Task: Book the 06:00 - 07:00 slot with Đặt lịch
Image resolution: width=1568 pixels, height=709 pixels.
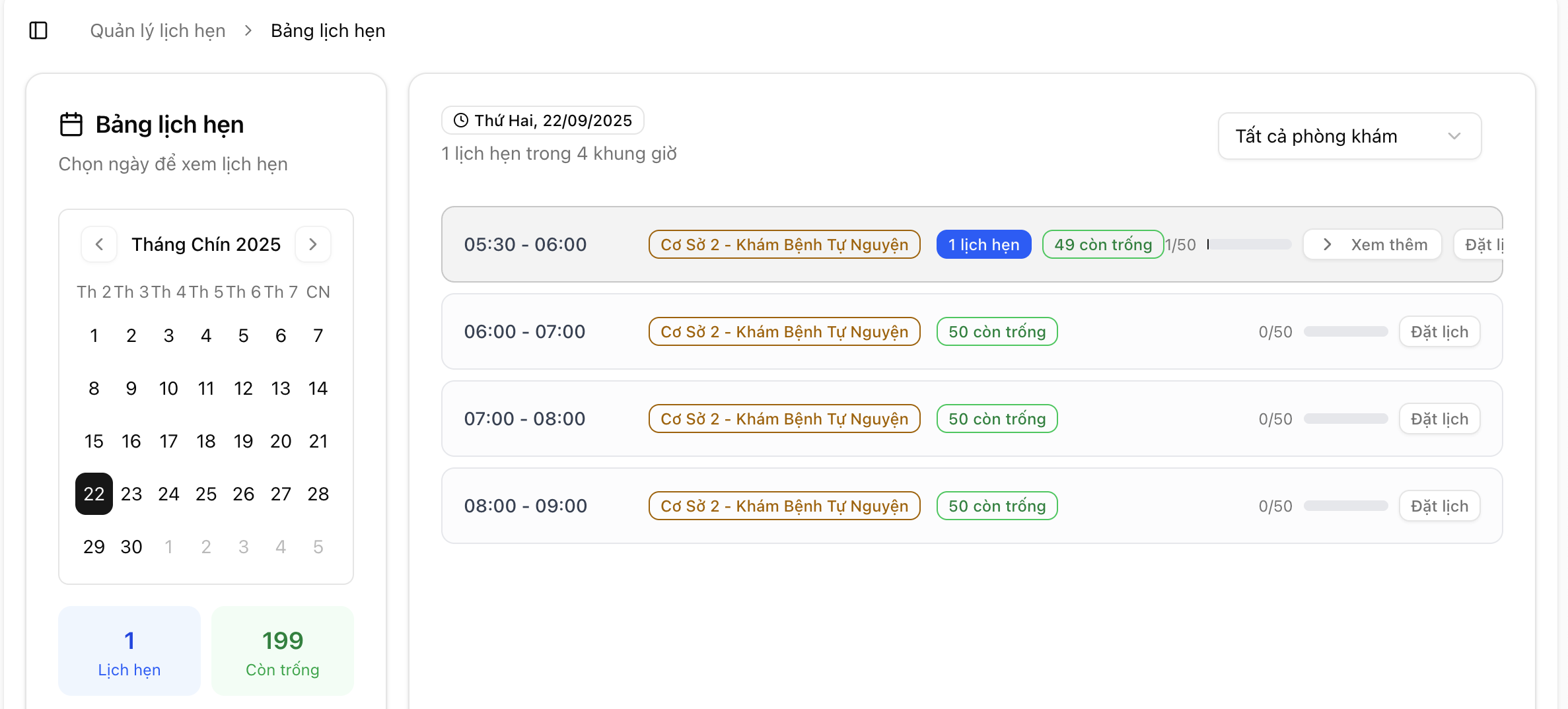Action: click(1439, 331)
